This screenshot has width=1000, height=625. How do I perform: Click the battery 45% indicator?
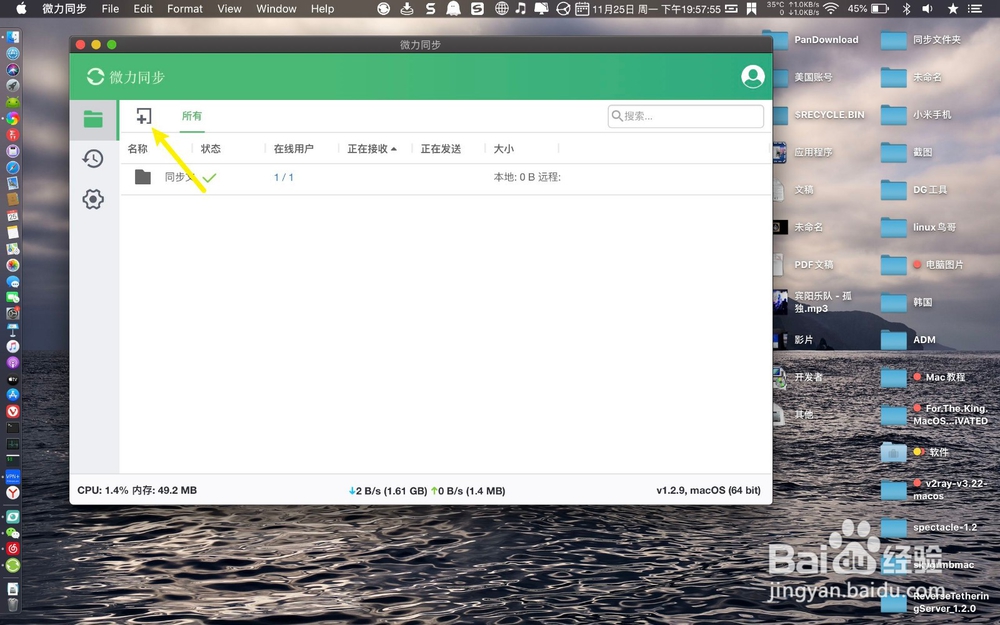pos(868,8)
